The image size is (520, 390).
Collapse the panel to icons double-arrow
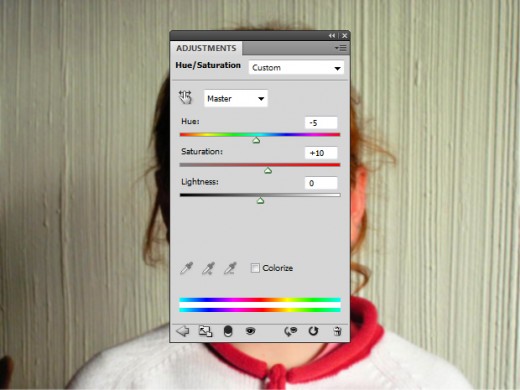pos(332,36)
